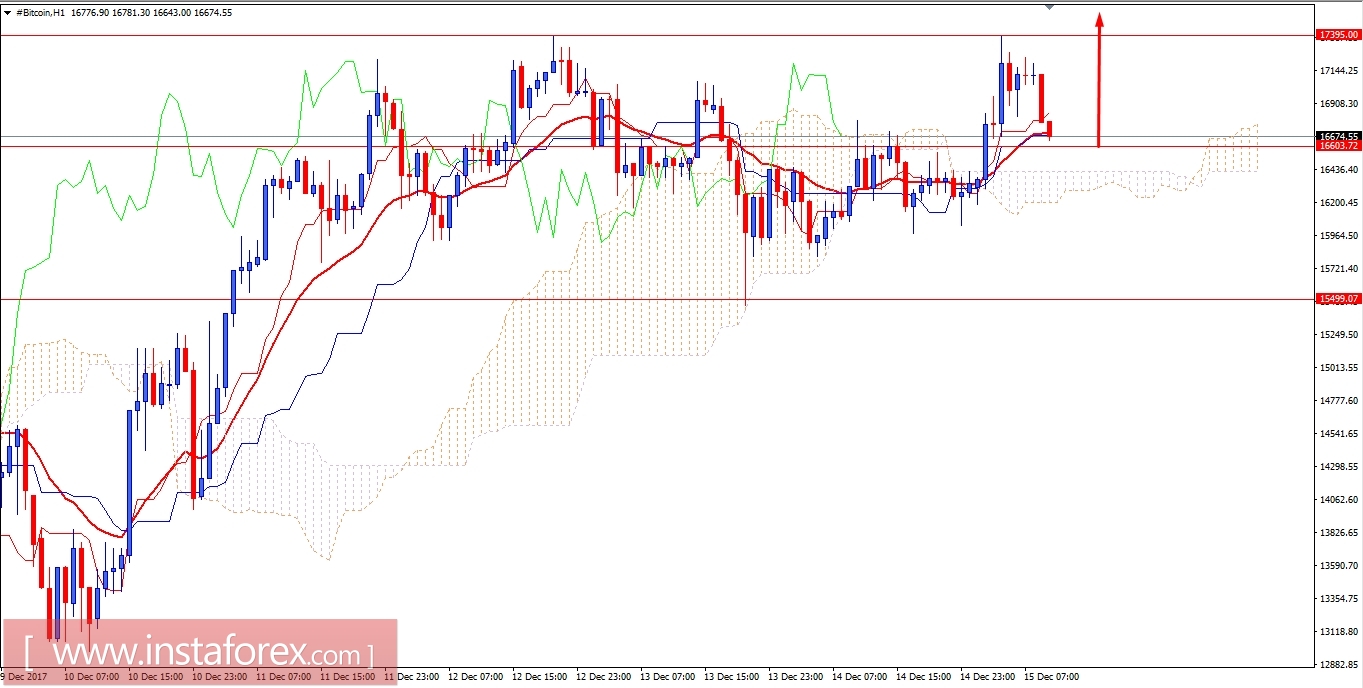Screen dimensions: 1363x688
Task: Click time axis label 14 Dec 23:00
Action: 986,677
